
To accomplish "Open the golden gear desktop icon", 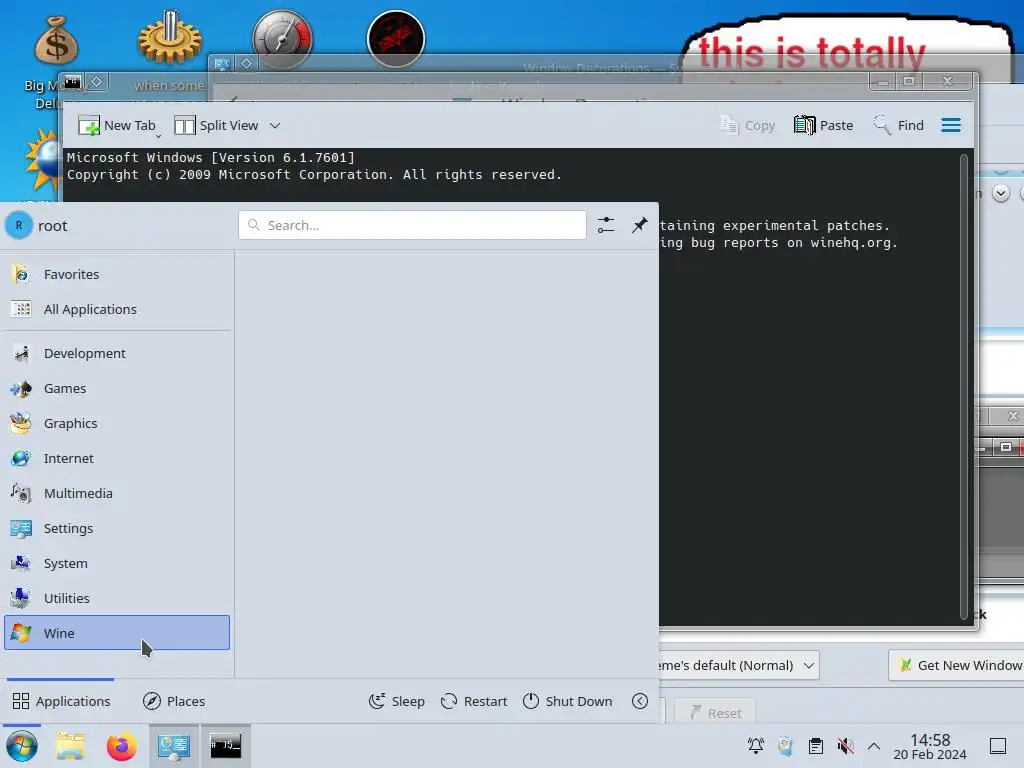I will click(170, 39).
